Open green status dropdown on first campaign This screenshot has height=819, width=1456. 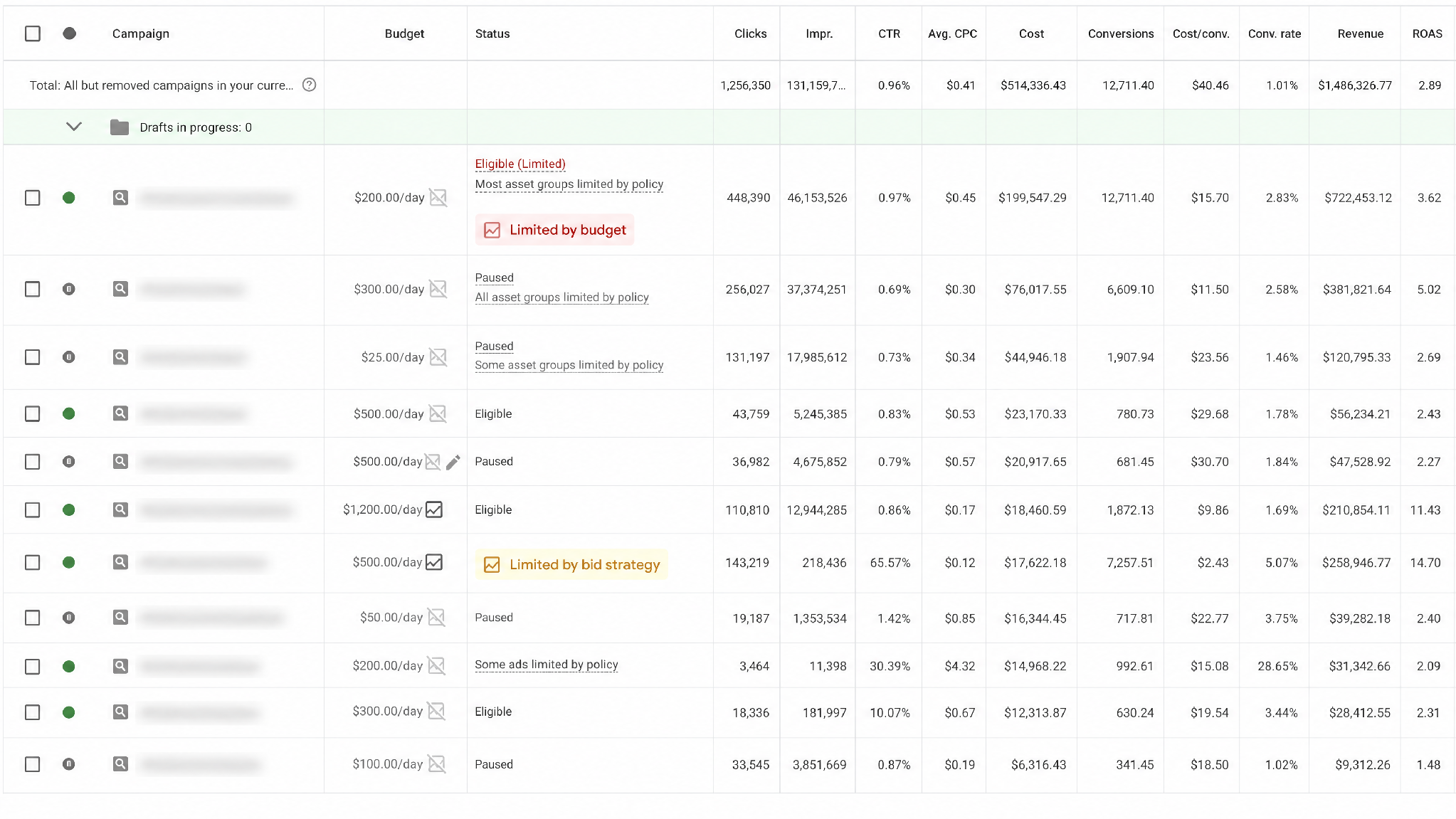(69, 198)
